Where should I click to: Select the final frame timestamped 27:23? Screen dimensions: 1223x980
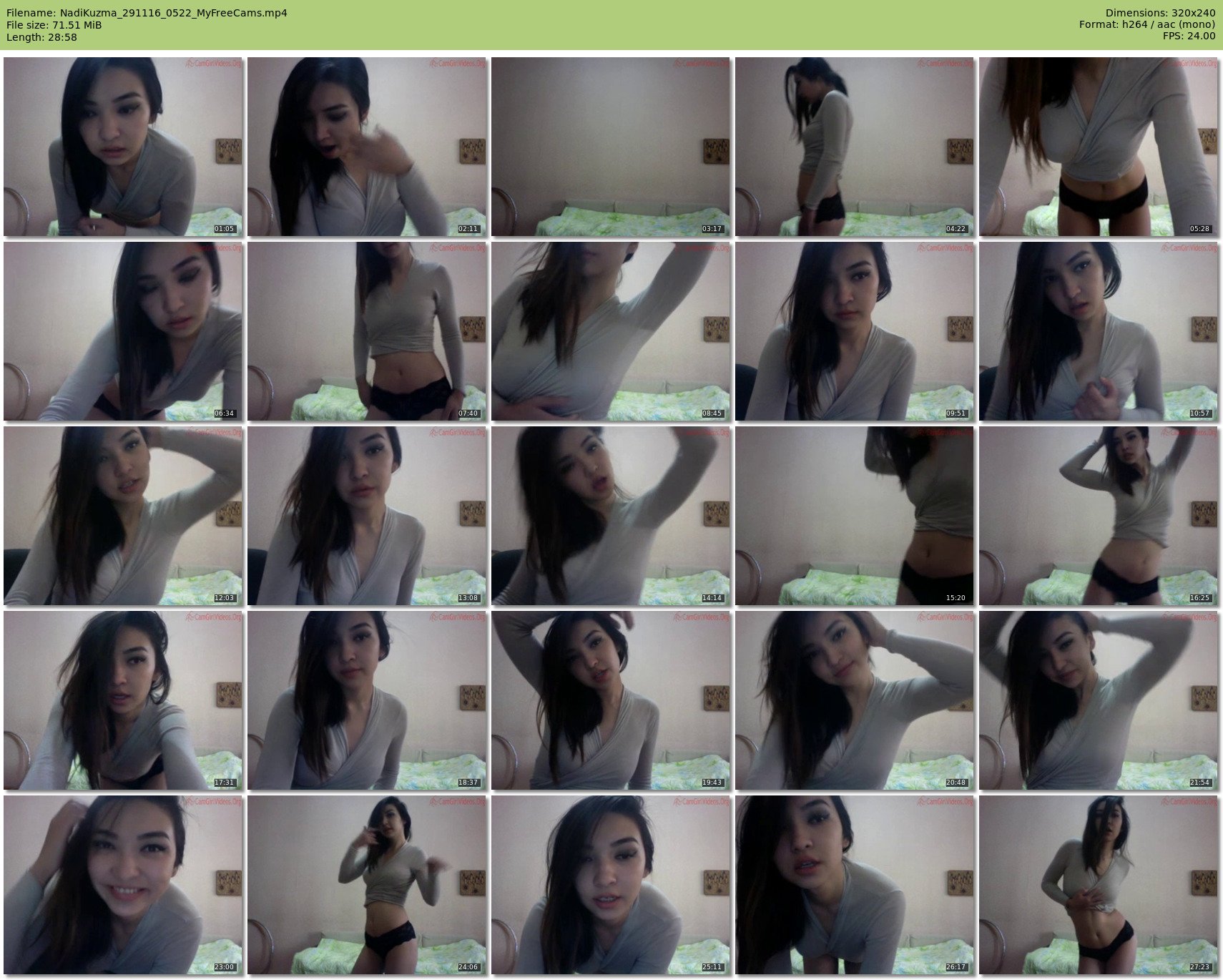tap(1099, 885)
